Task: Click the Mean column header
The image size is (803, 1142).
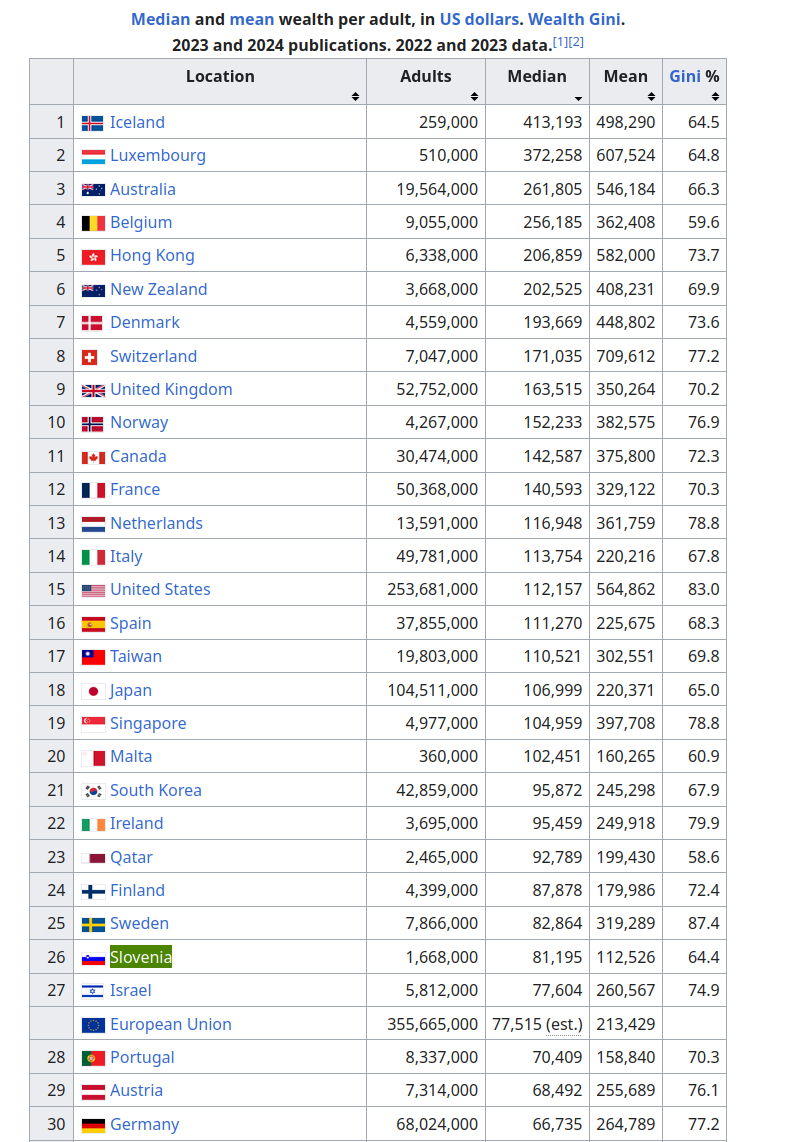Action: tap(625, 82)
